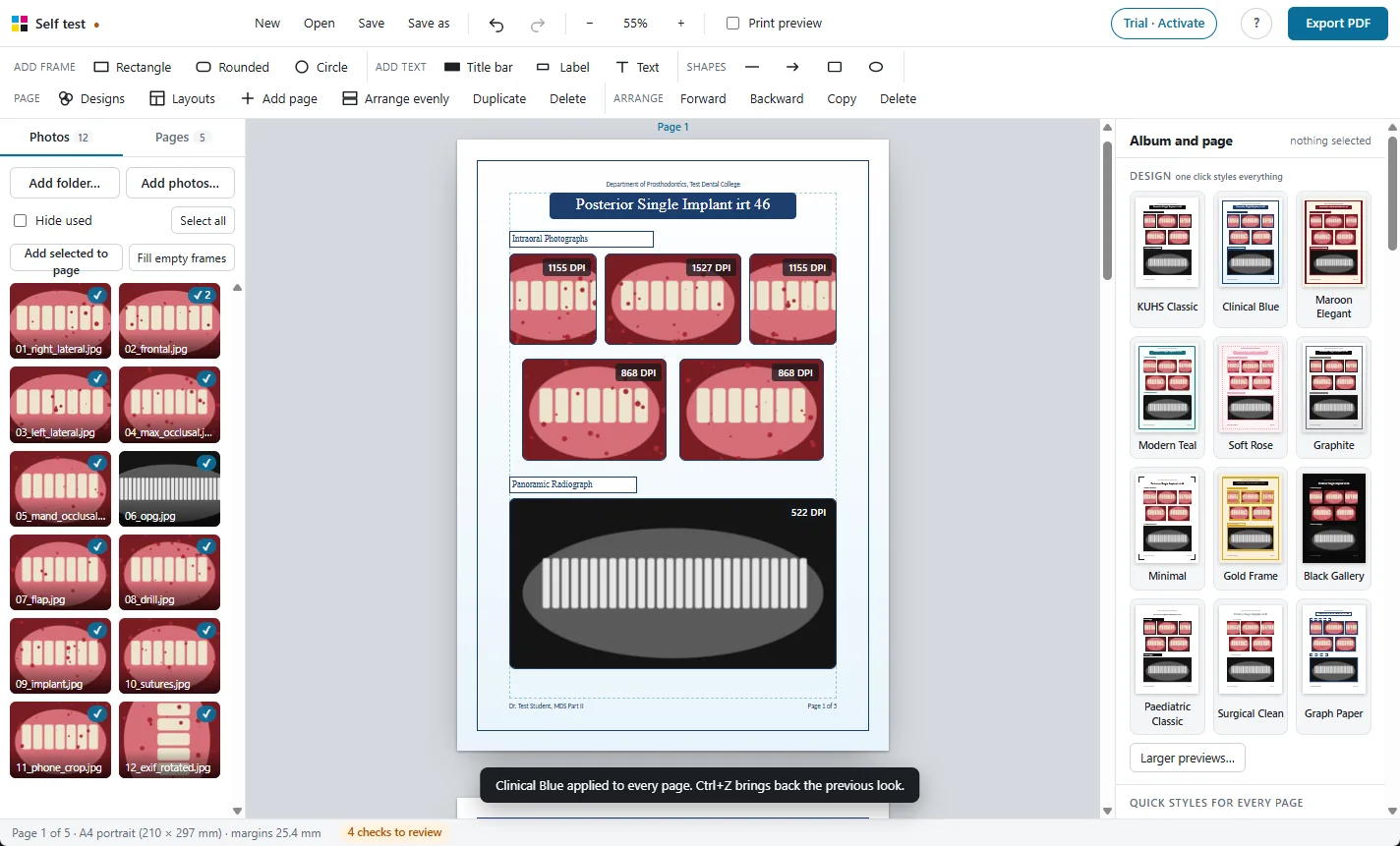Screen dimensions: 1400x846
Task: Switch to the Photos tab
Action: click(61, 138)
